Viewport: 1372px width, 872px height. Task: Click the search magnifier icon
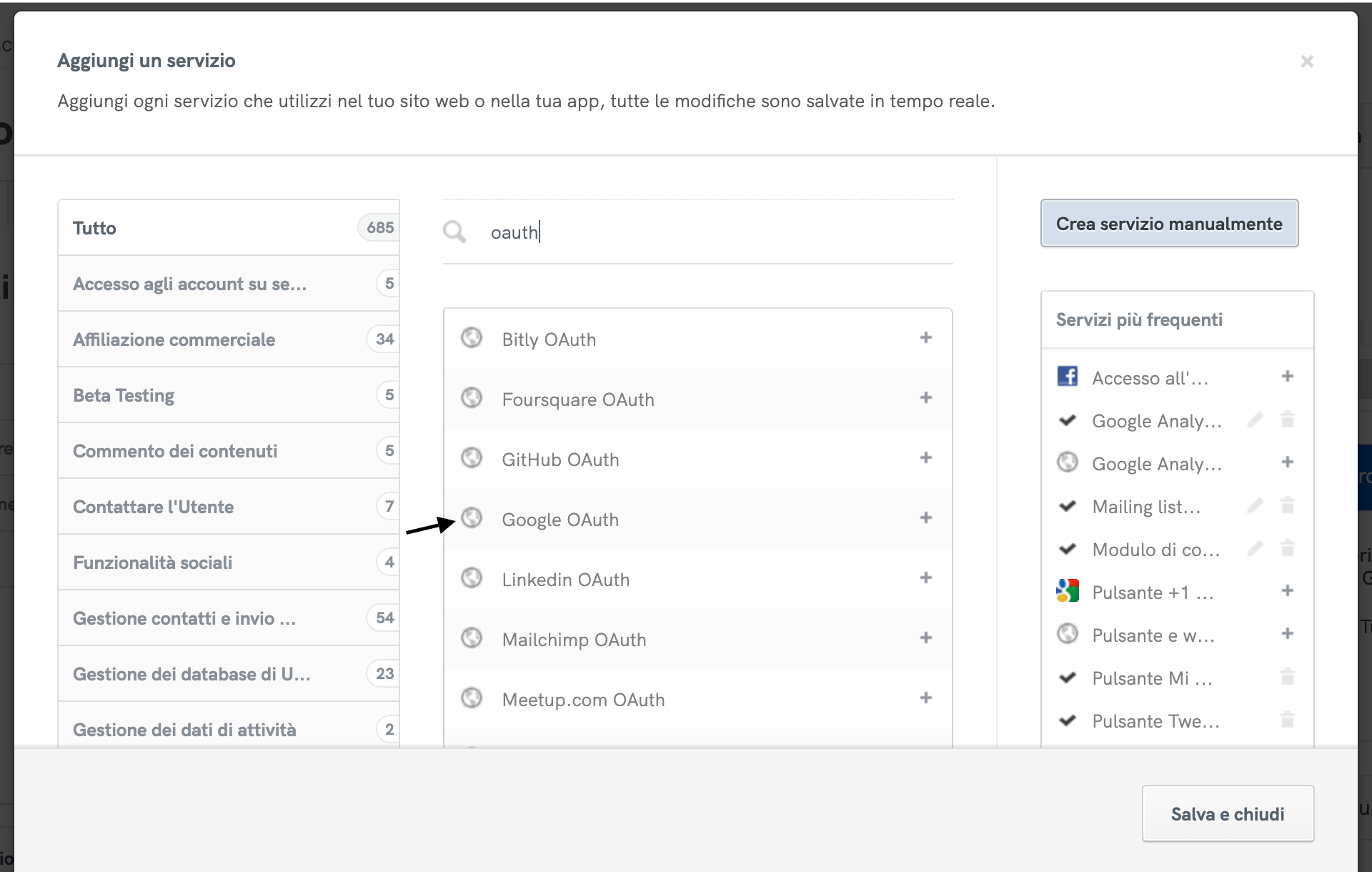[455, 231]
